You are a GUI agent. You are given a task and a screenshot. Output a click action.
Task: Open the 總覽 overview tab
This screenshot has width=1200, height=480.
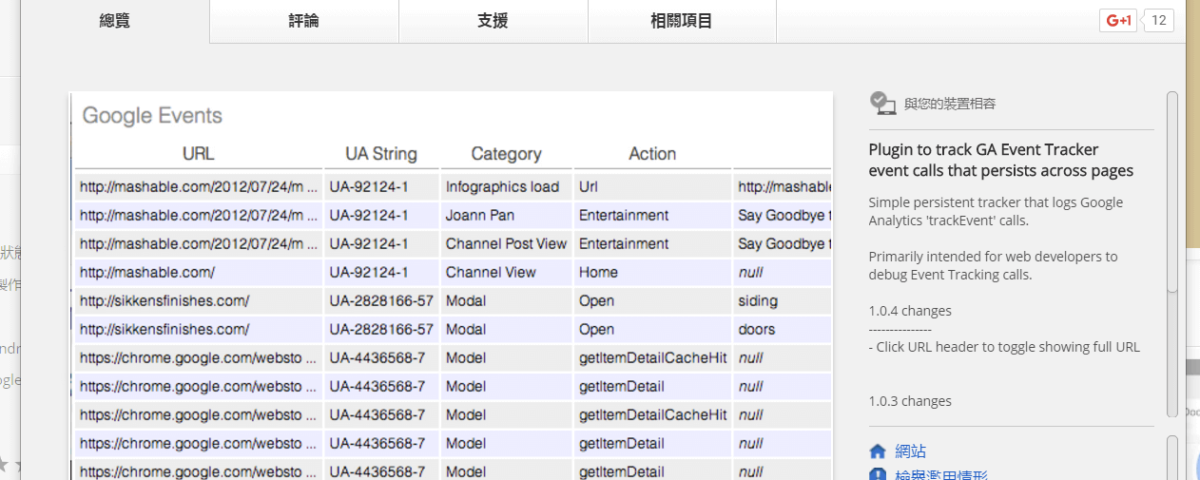pyautogui.click(x=115, y=21)
